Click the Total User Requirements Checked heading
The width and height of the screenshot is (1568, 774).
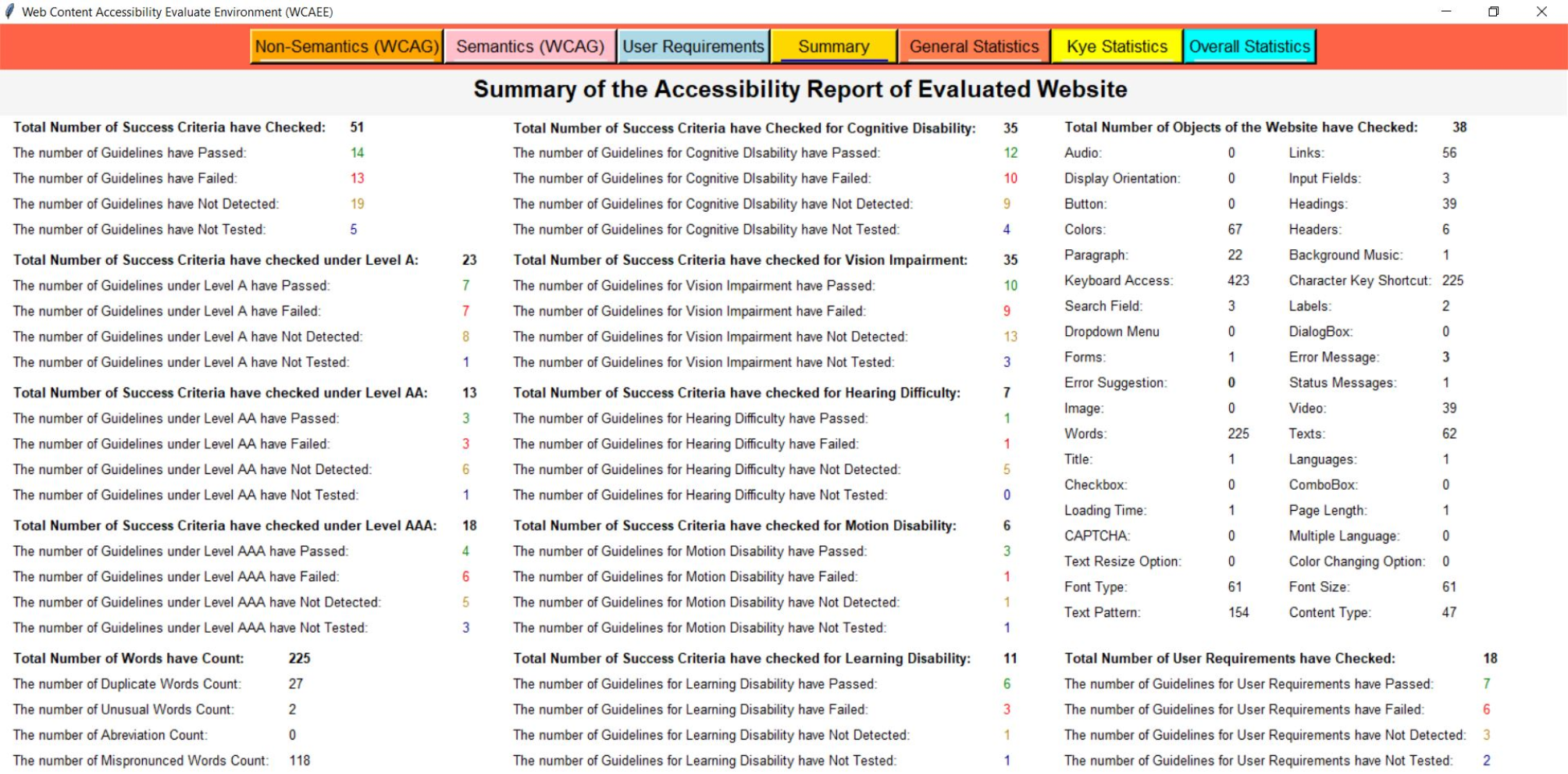click(1229, 658)
